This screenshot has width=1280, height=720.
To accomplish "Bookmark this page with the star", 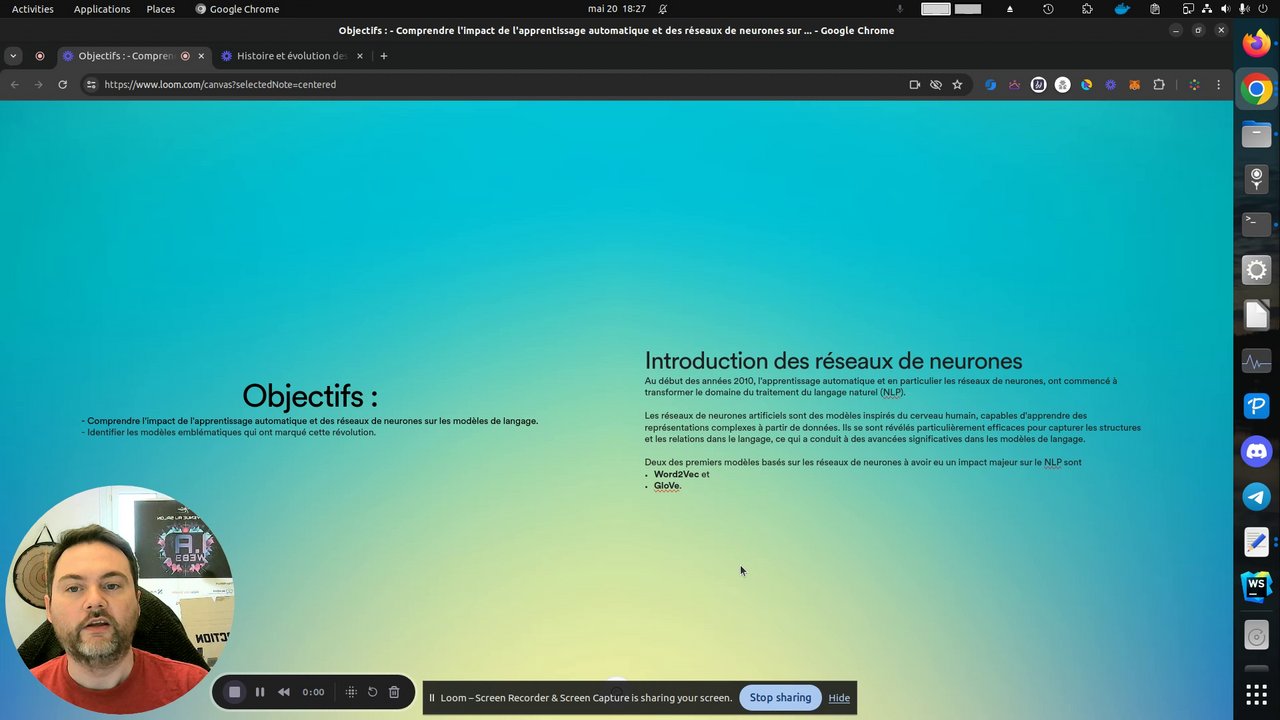I will (x=957, y=85).
